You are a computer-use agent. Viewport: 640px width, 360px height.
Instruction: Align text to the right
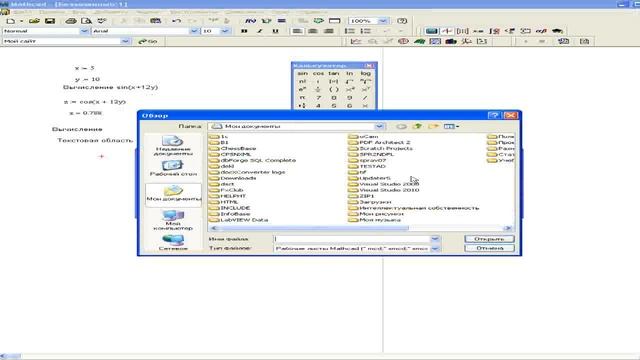click(329, 31)
